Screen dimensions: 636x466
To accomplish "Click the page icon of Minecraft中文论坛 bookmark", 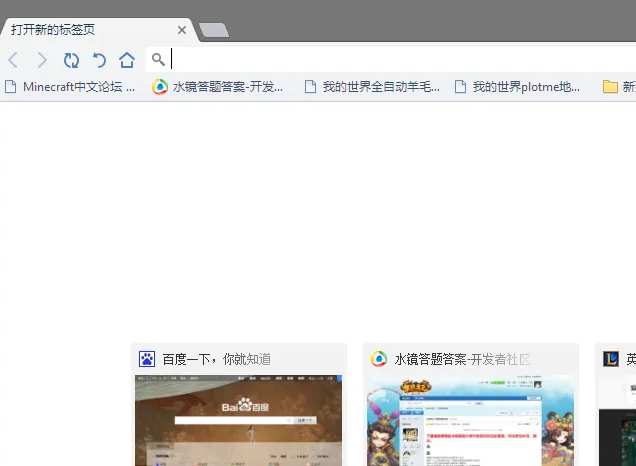I will (x=11, y=86).
